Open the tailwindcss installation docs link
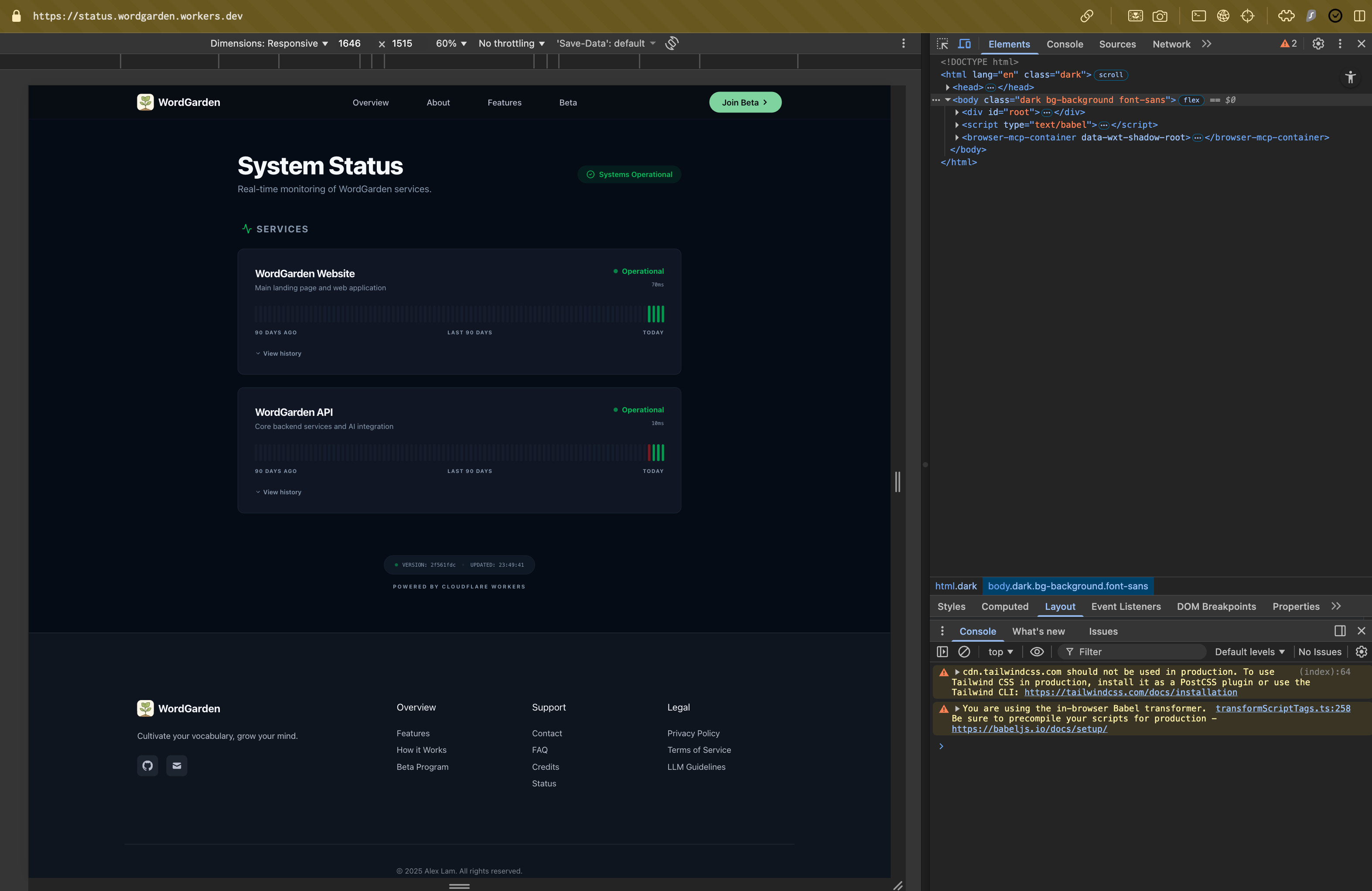Viewport: 1372px width, 891px height. coord(1130,692)
